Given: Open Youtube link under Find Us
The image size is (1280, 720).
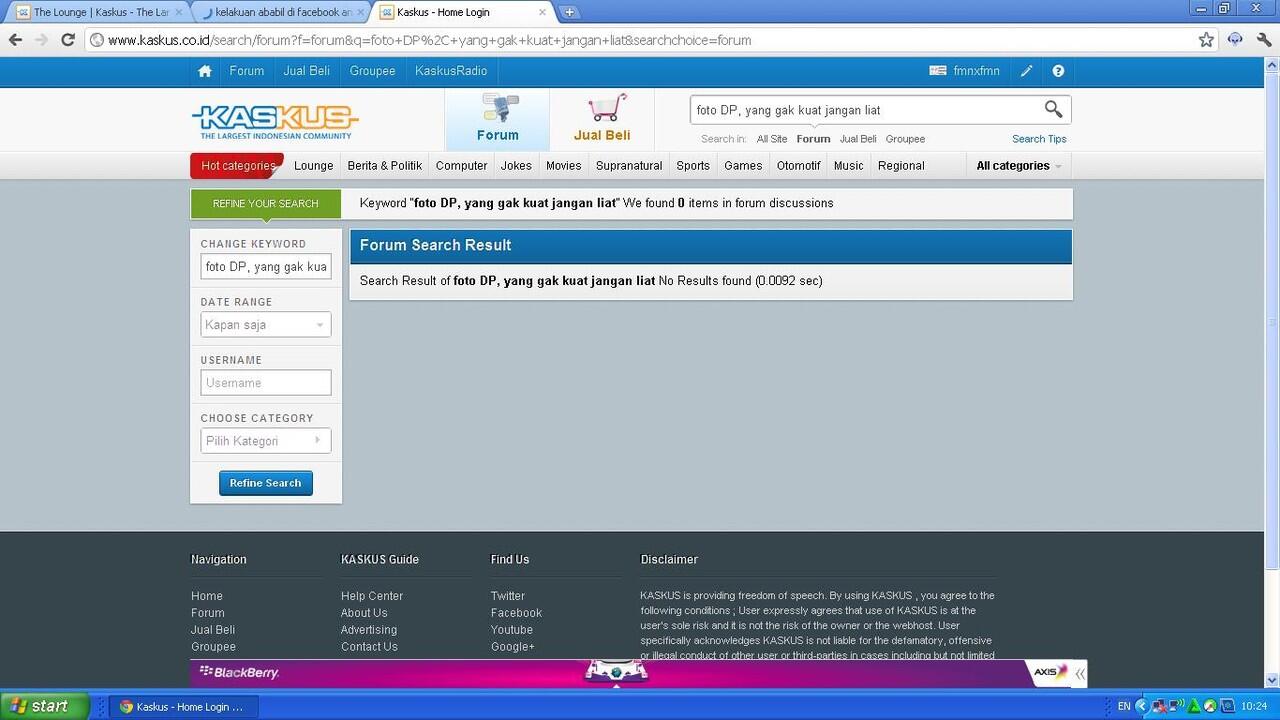Looking at the screenshot, I should tap(512, 630).
